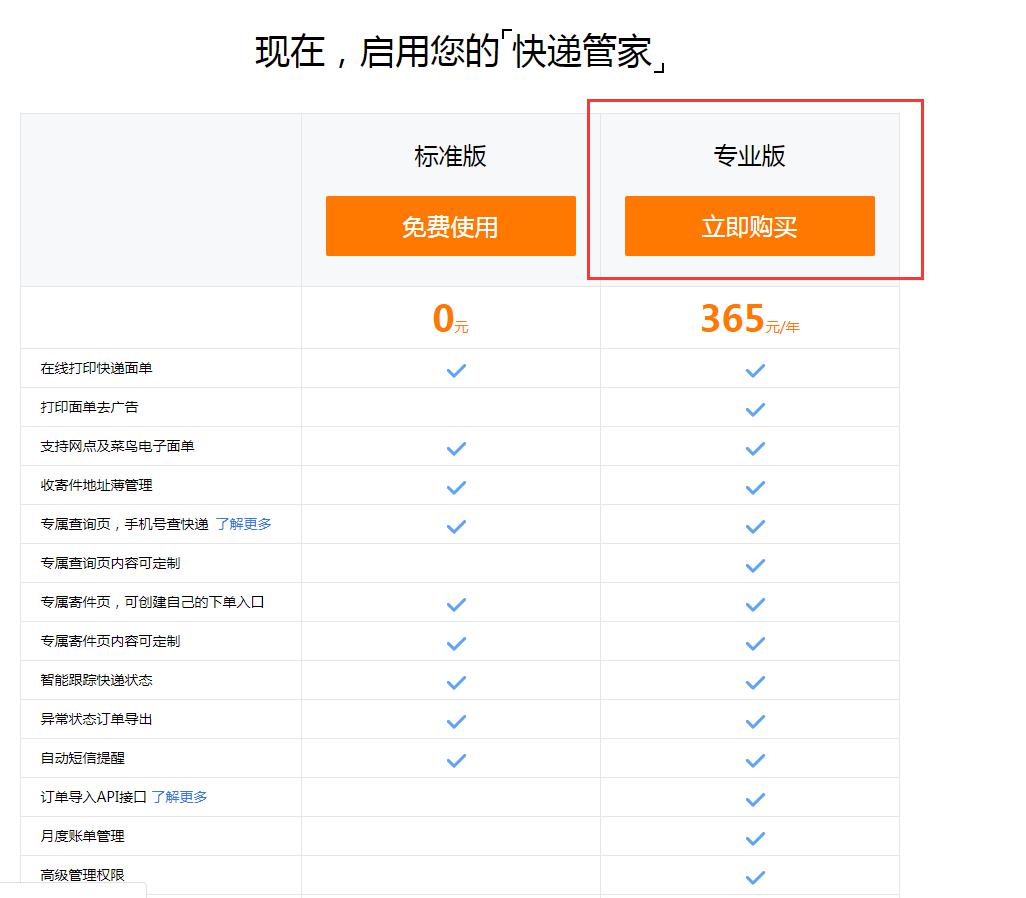Click 专业版 checkmark for 月度账单管理
The height and width of the screenshot is (898, 1026).
point(755,838)
